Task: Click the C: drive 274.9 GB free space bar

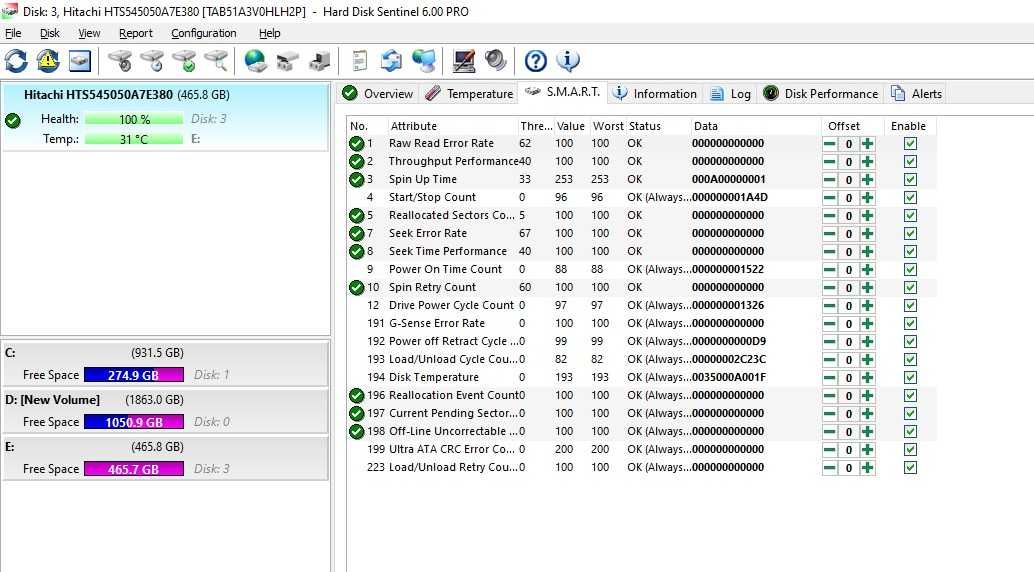Action: [x=134, y=375]
